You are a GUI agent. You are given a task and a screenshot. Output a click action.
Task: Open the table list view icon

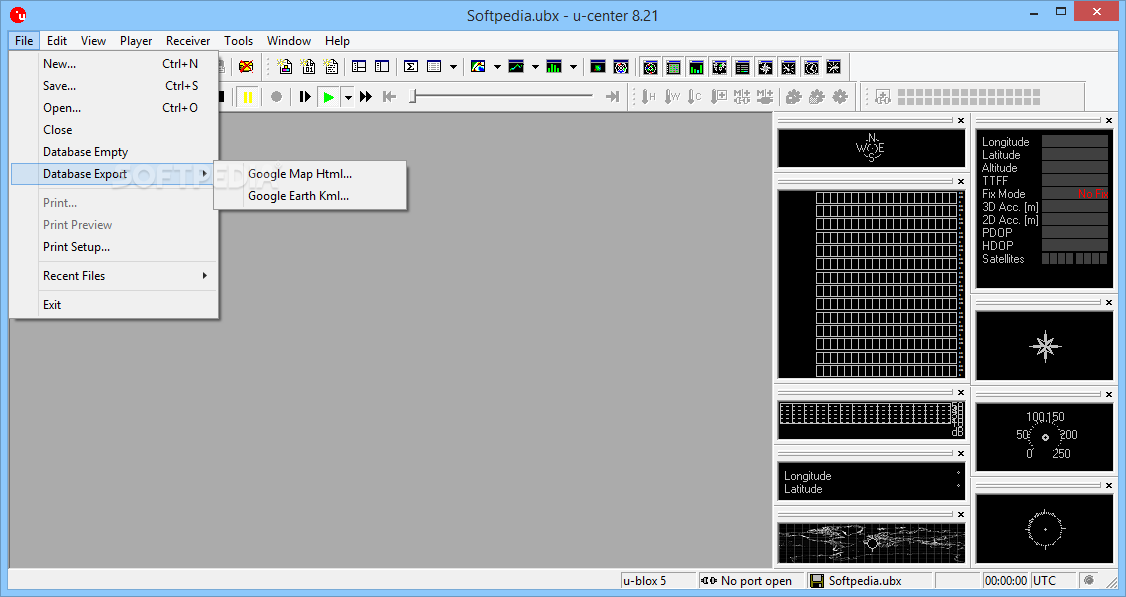coord(434,67)
